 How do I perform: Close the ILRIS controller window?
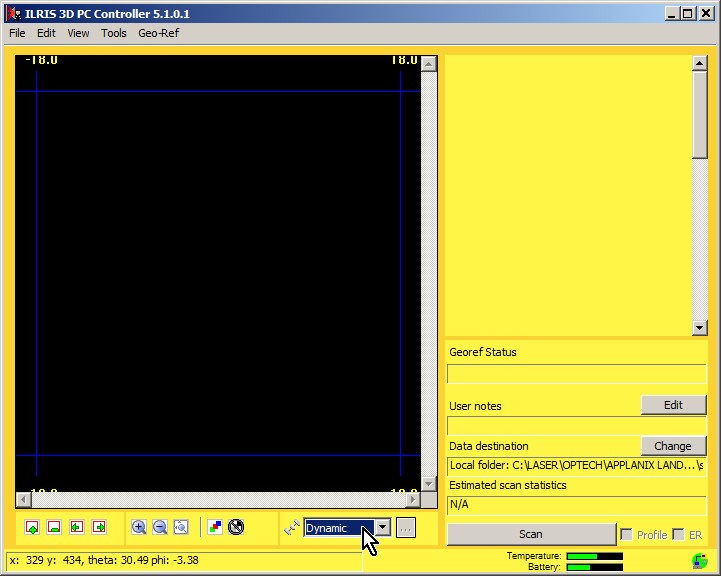(706, 13)
